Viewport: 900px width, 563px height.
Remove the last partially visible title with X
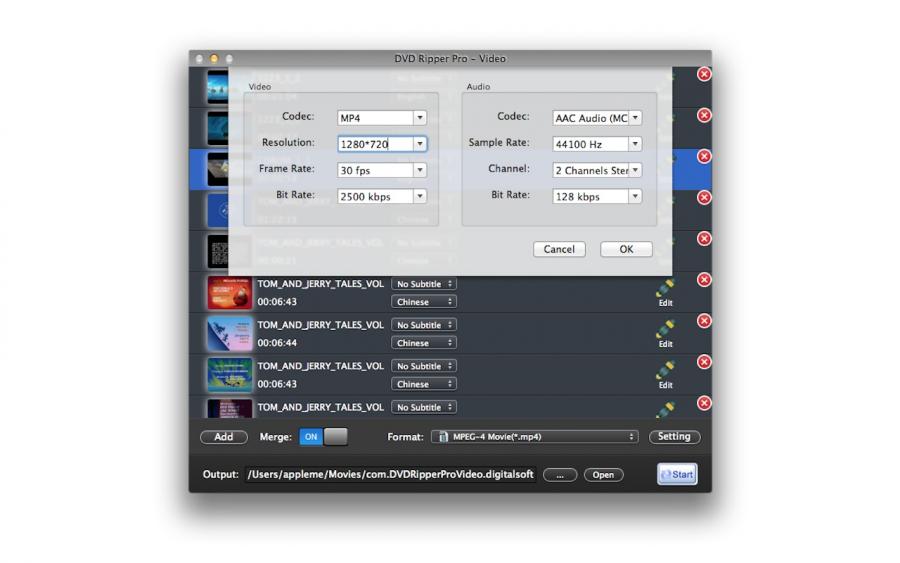(x=704, y=403)
